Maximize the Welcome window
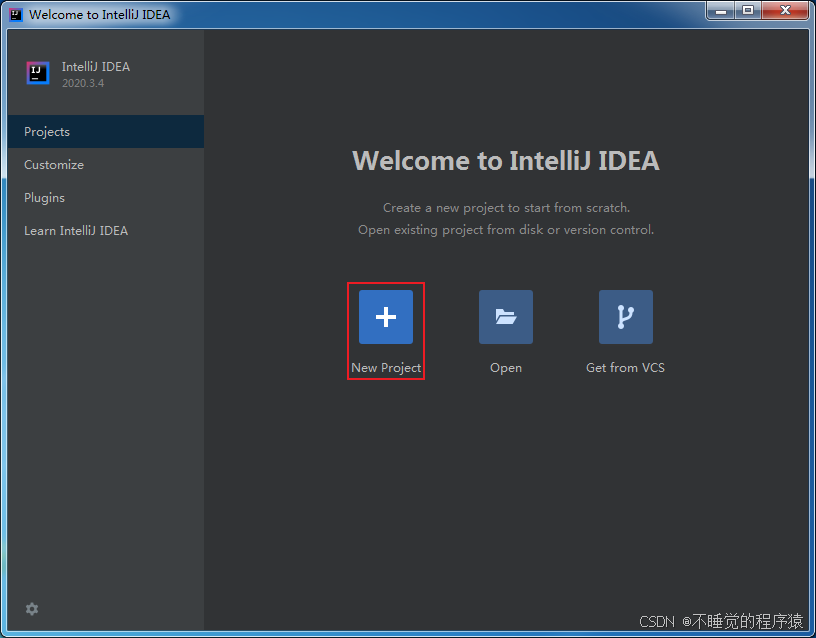 [x=748, y=10]
